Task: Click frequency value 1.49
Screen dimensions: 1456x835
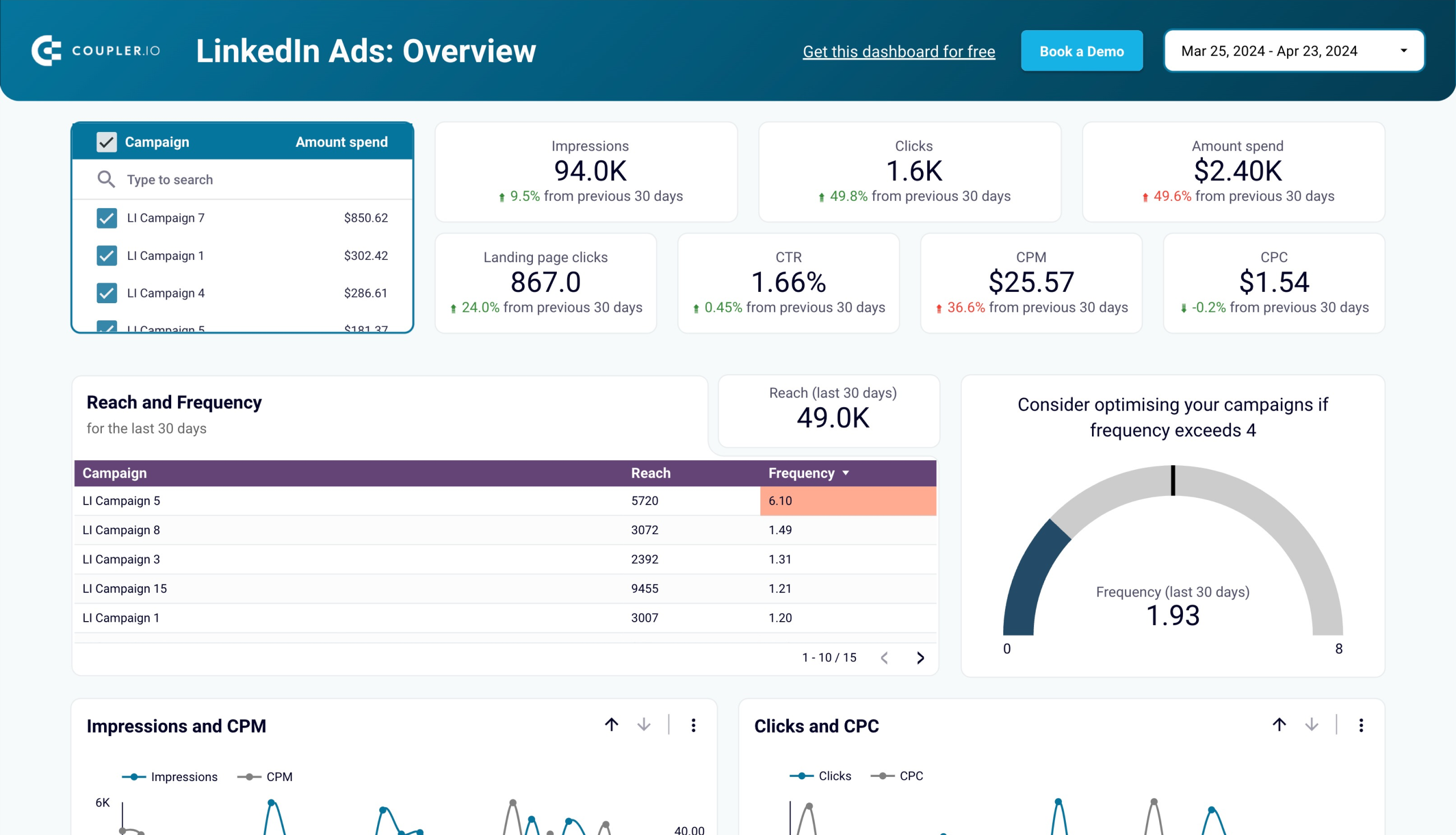Action: [780, 530]
